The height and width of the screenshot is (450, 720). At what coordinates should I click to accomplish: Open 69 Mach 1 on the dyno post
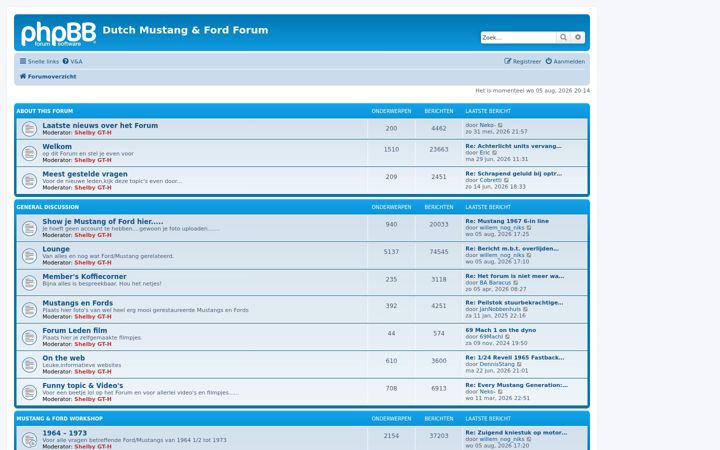501,330
